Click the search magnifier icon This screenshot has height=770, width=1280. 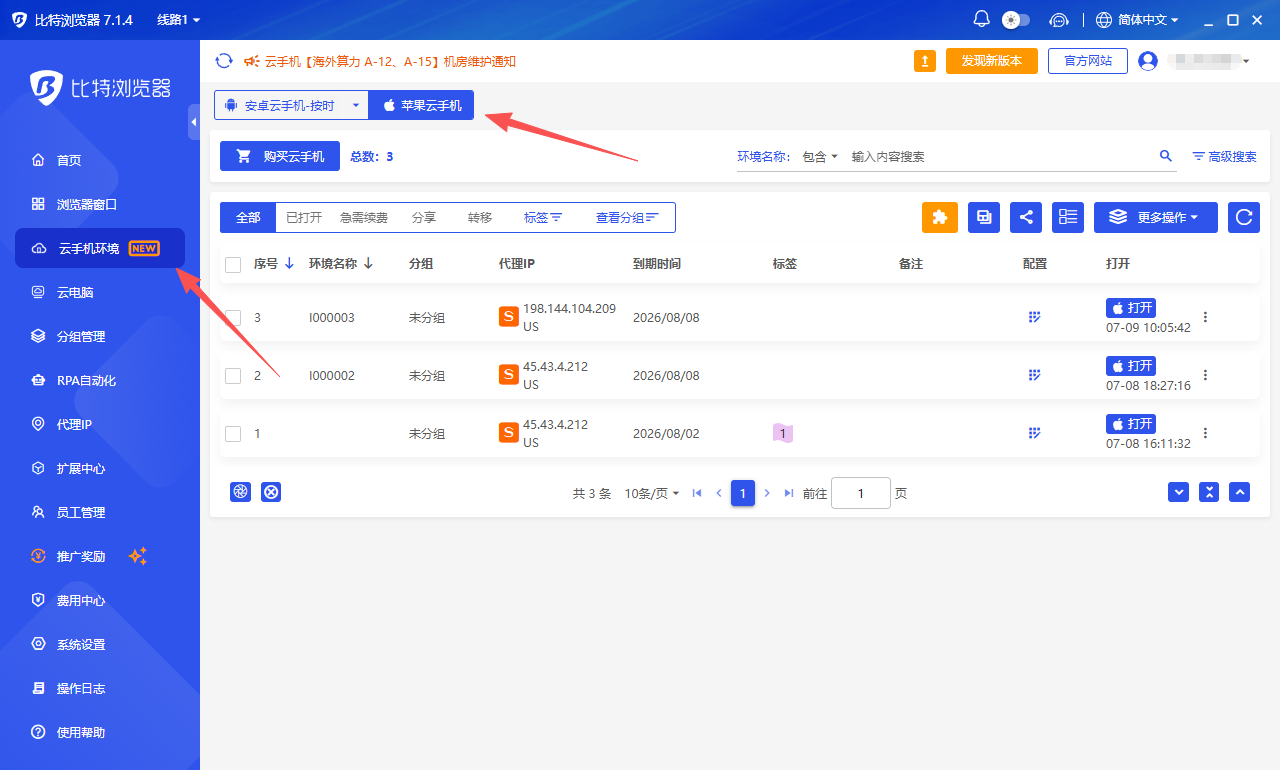point(1165,156)
